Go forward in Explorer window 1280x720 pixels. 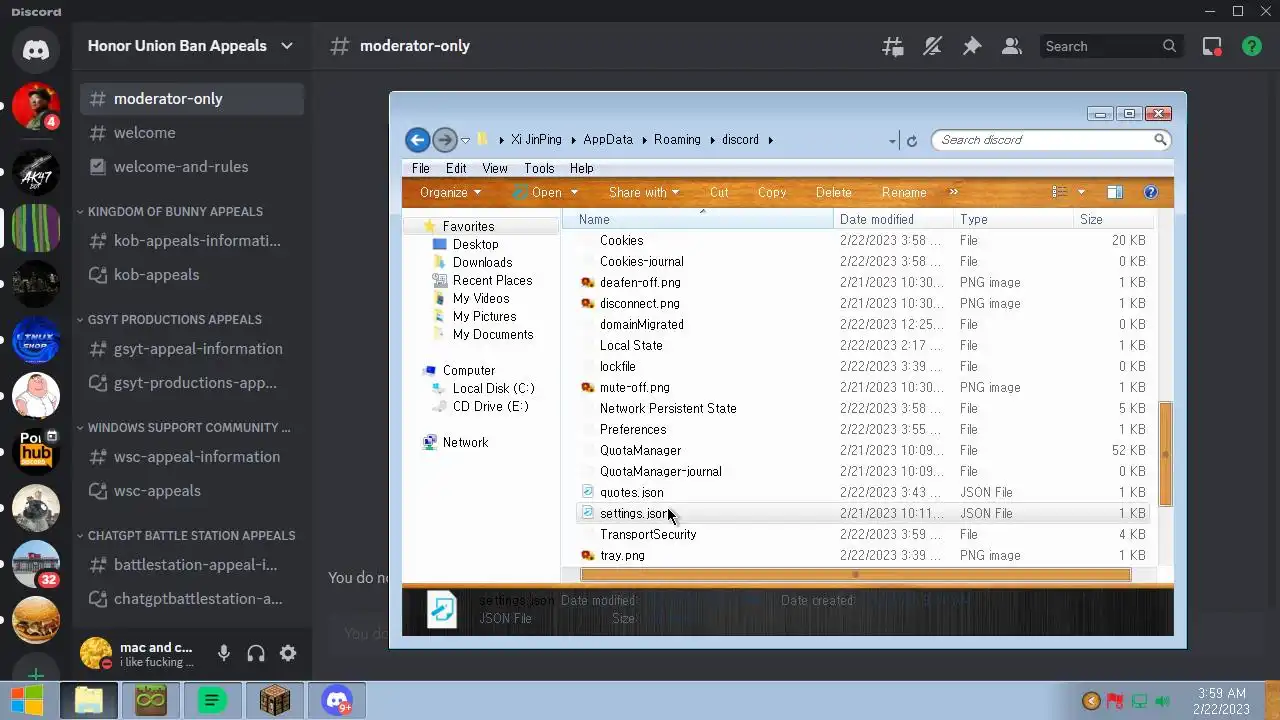pyautogui.click(x=445, y=140)
